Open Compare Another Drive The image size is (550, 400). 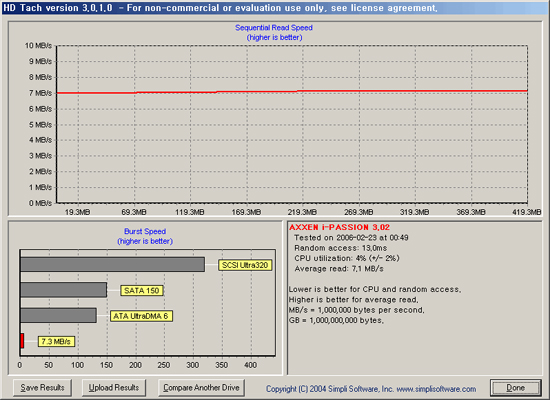[201, 388]
